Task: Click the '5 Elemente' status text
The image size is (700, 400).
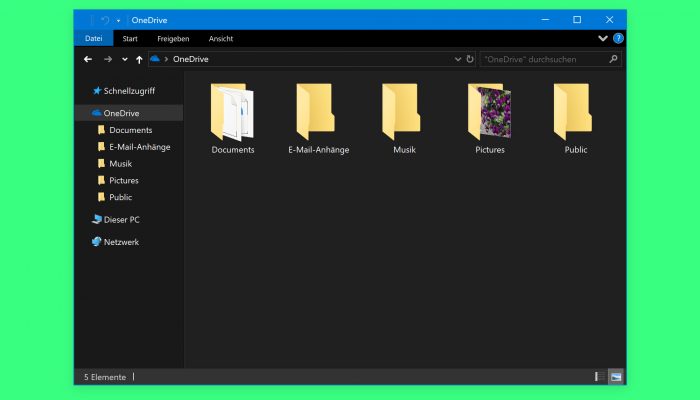Action: [105, 377]
